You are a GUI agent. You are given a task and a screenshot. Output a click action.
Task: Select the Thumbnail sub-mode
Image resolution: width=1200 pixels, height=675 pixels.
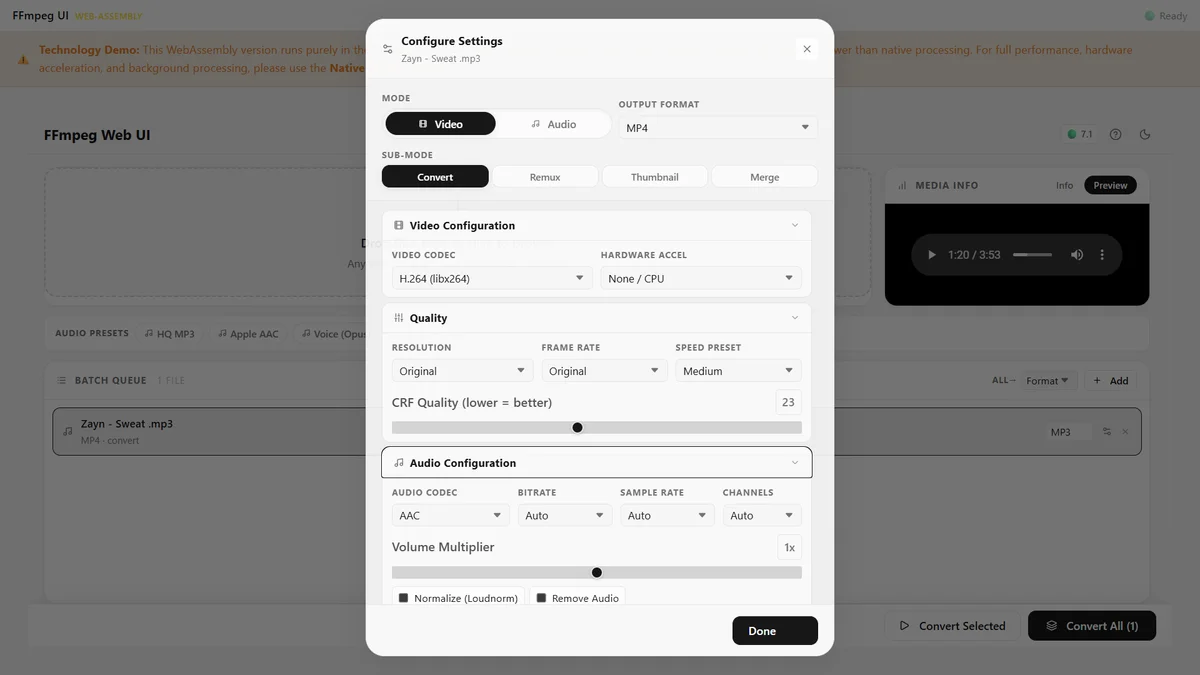coord(655,177)
